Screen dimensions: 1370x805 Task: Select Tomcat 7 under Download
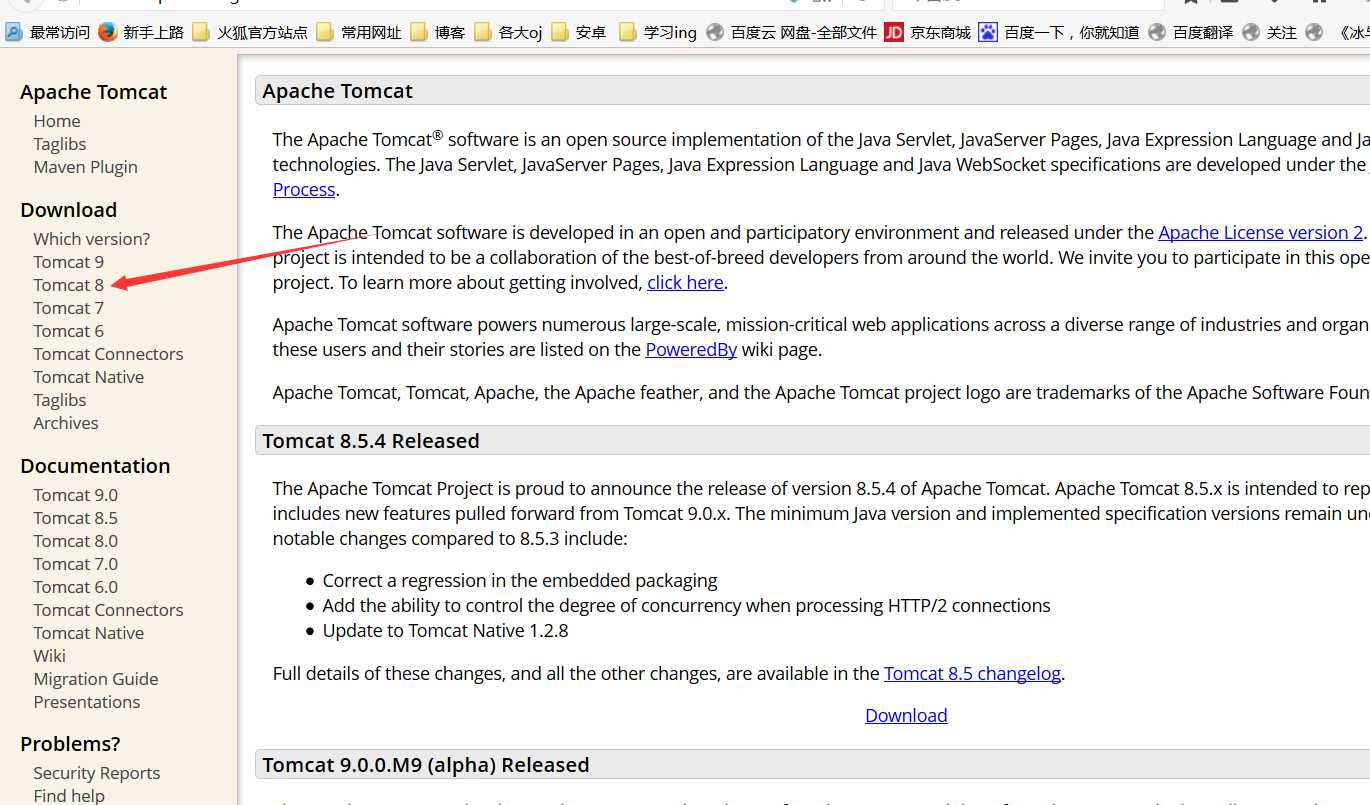pos(69,308)
